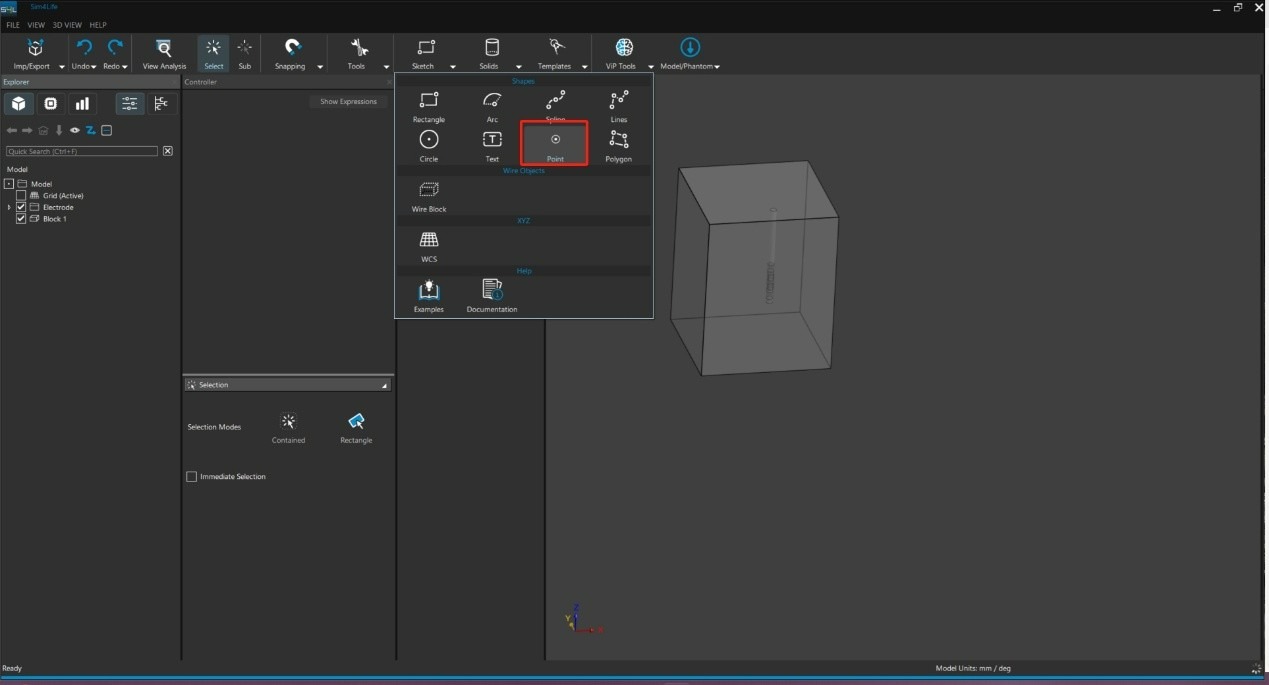Click the Show Expressions button

348,101
